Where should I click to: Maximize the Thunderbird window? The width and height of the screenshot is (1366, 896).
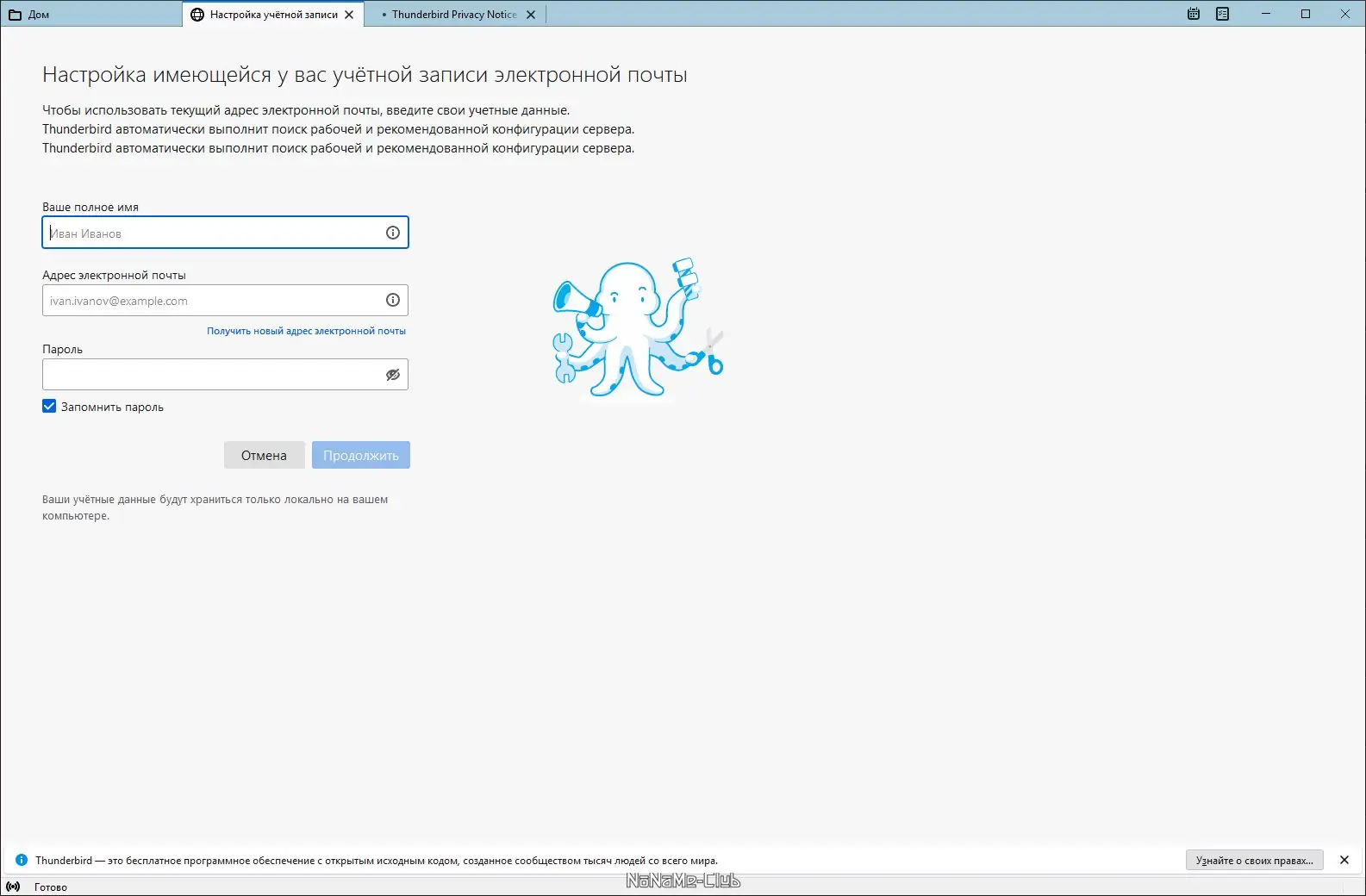(x=1306, y=14)
